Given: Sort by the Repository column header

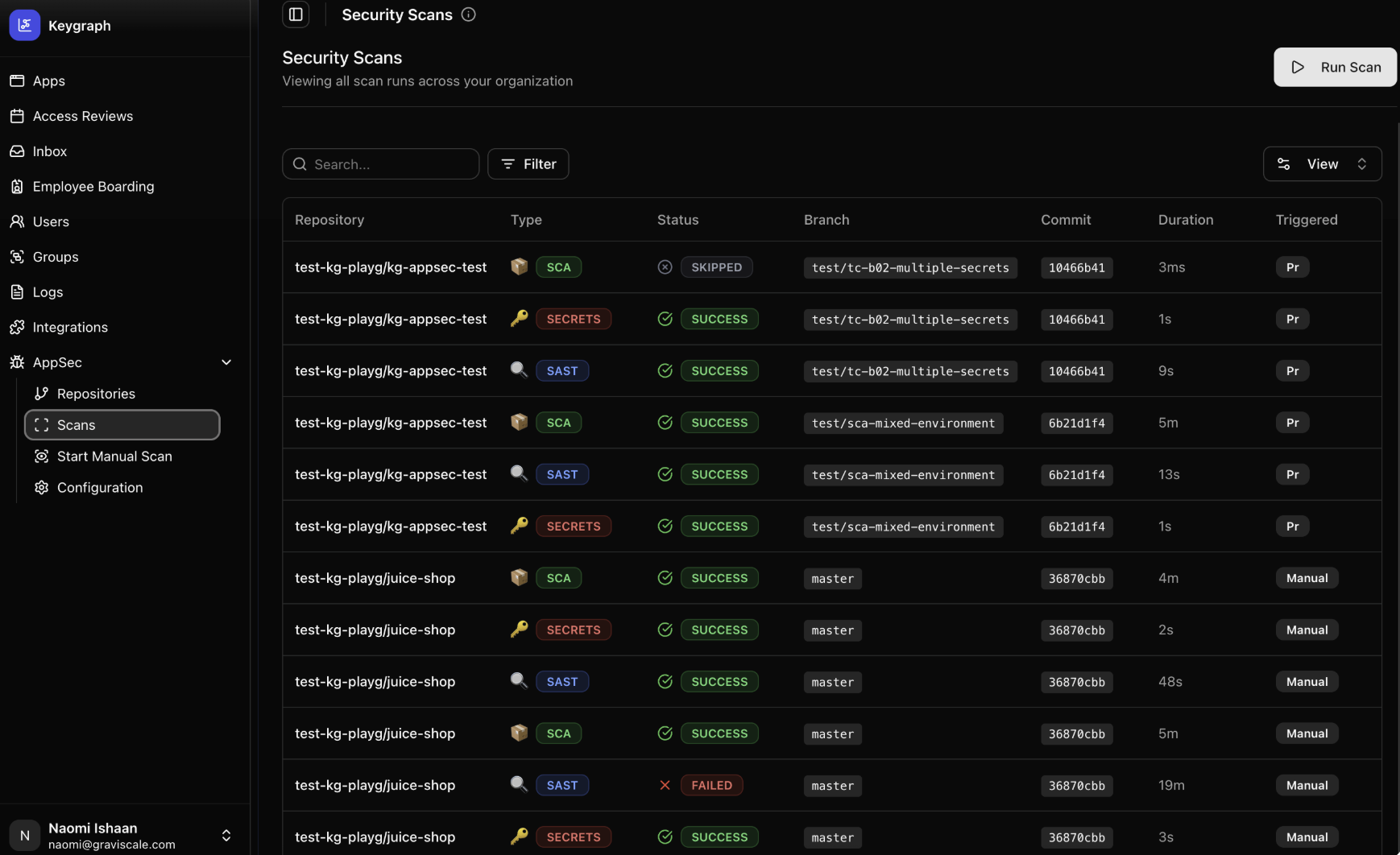Looking at the screenshot, I should pos(329,220).
